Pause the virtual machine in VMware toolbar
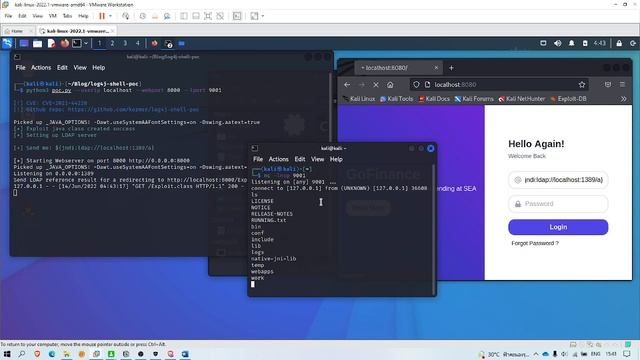 point(102,16)
